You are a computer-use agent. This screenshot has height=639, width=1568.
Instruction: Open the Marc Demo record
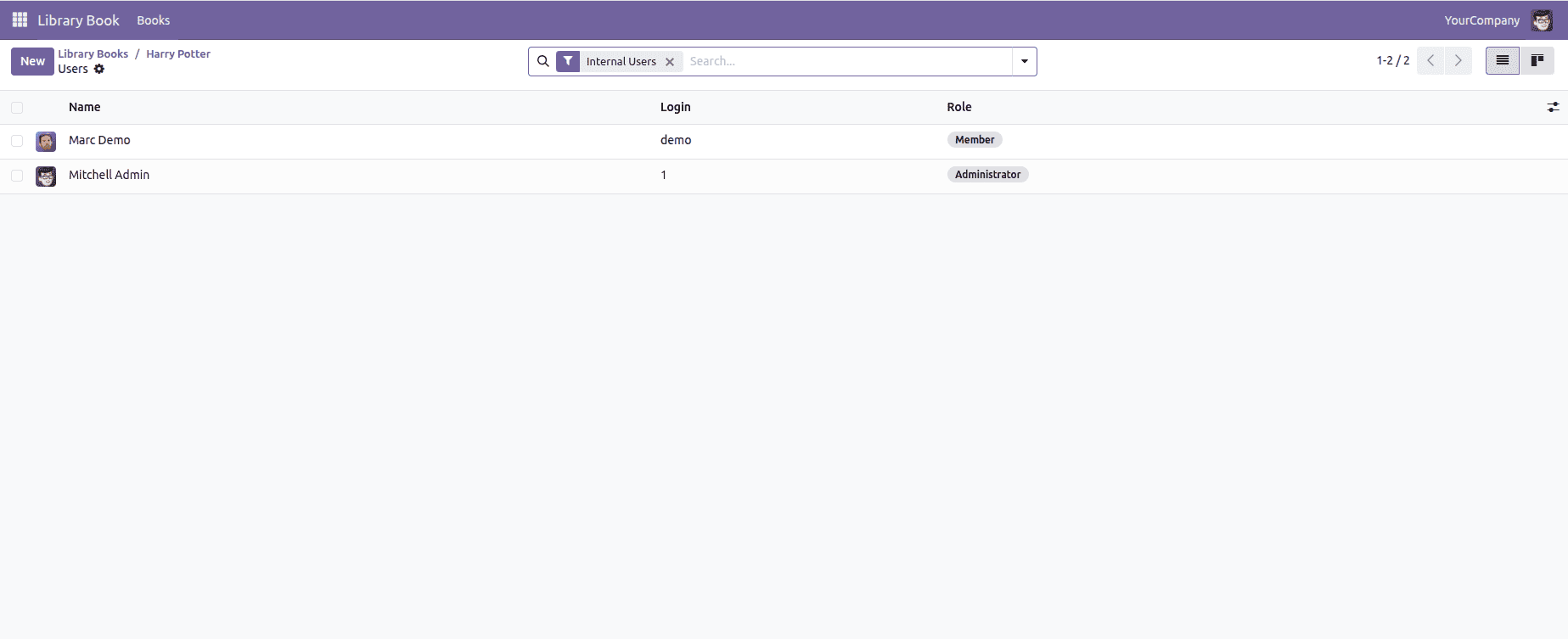[x=99, y=140]
